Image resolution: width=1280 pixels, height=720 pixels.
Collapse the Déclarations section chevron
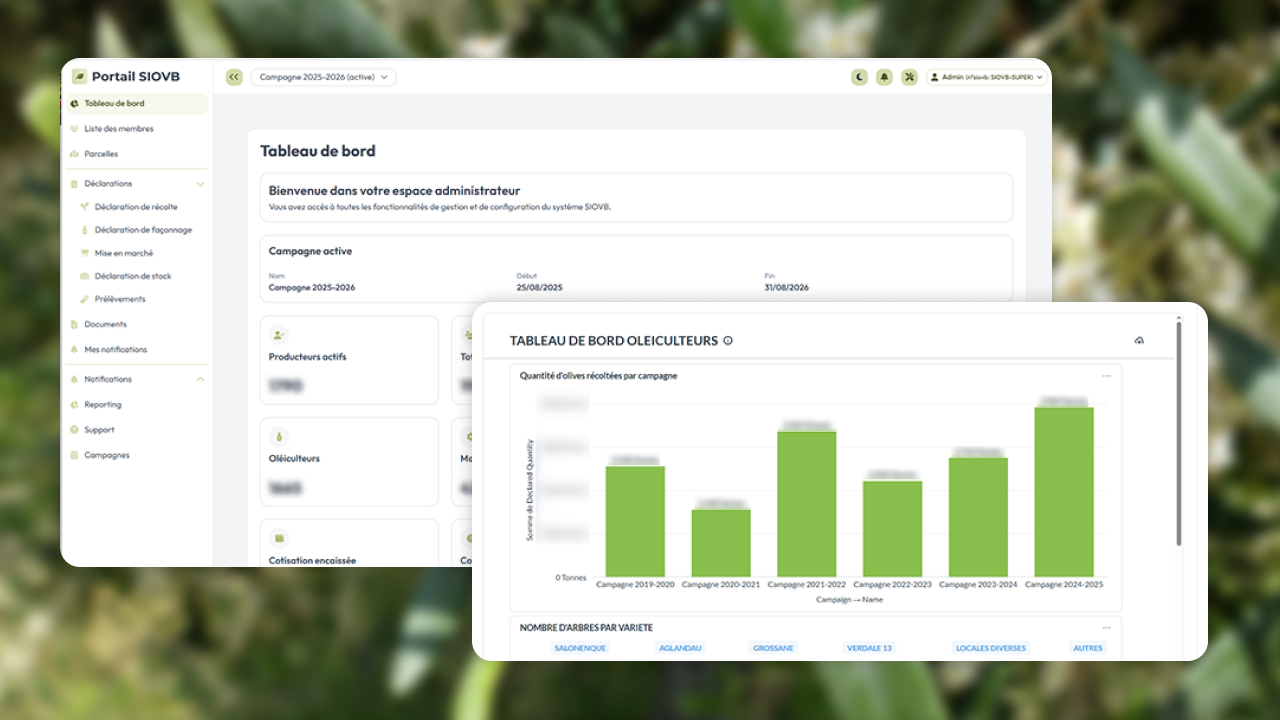200,183
